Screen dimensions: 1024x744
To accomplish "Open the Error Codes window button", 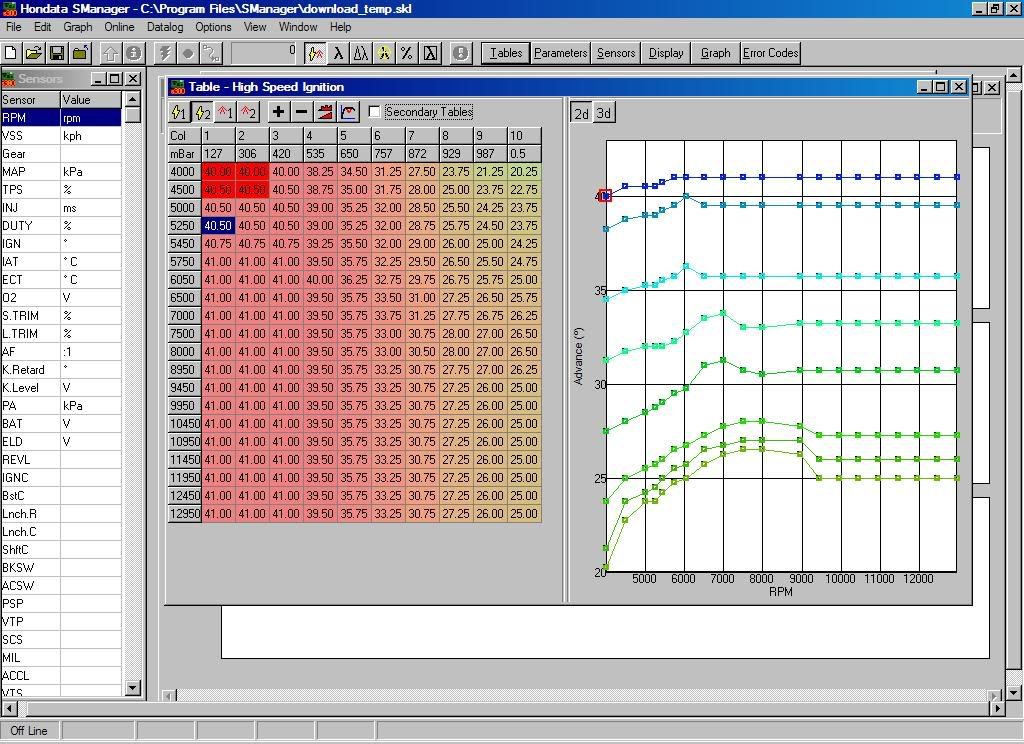I will (770, 53).
